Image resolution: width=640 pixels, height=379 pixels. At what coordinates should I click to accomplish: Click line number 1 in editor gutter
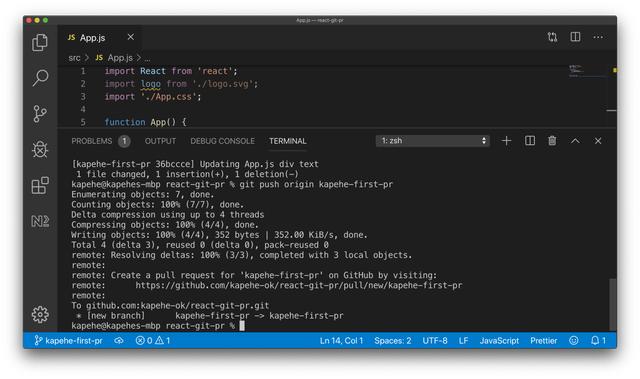click(x=83, y=71)
